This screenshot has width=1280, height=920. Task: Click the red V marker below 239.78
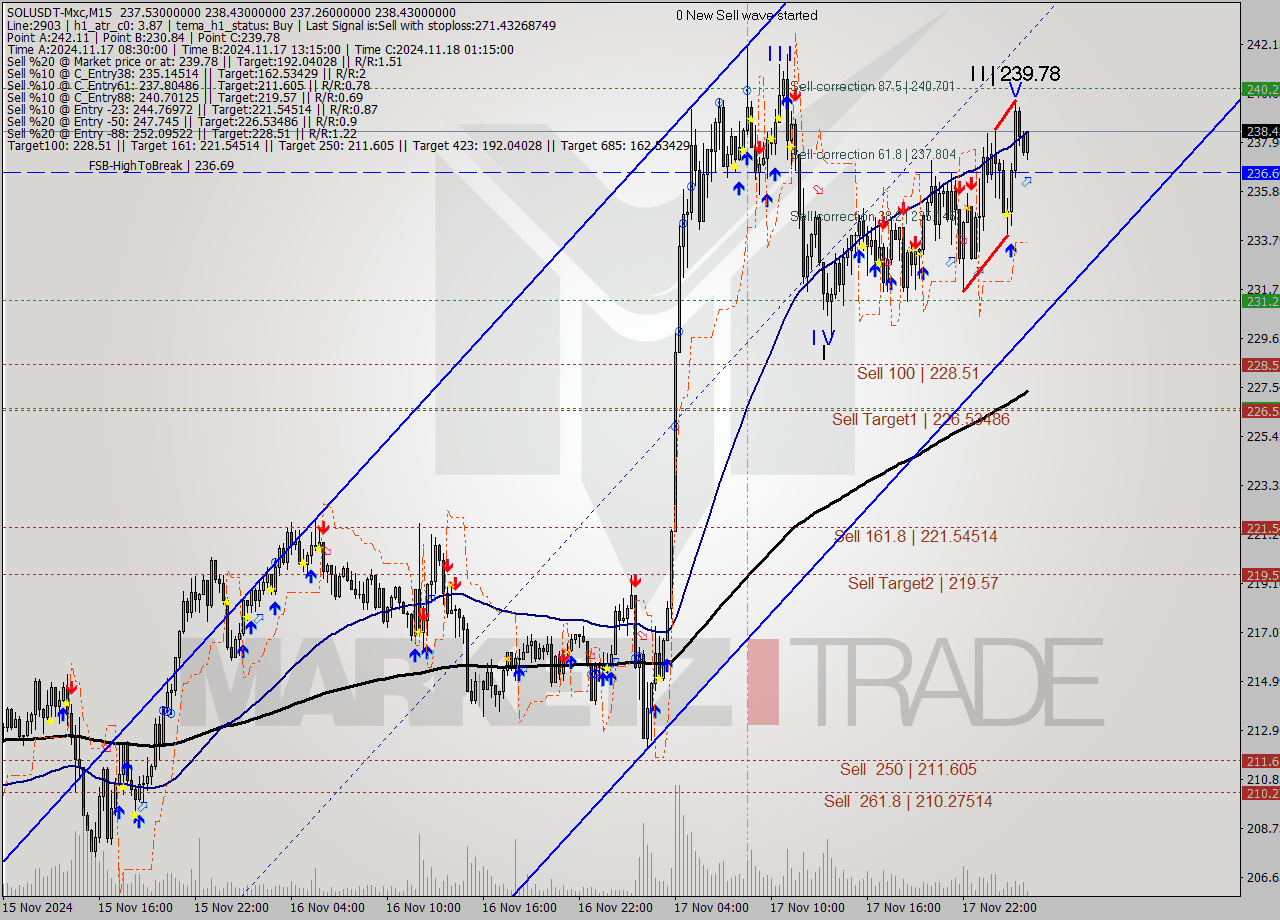pyautogui.click(x=1016, y=91)
